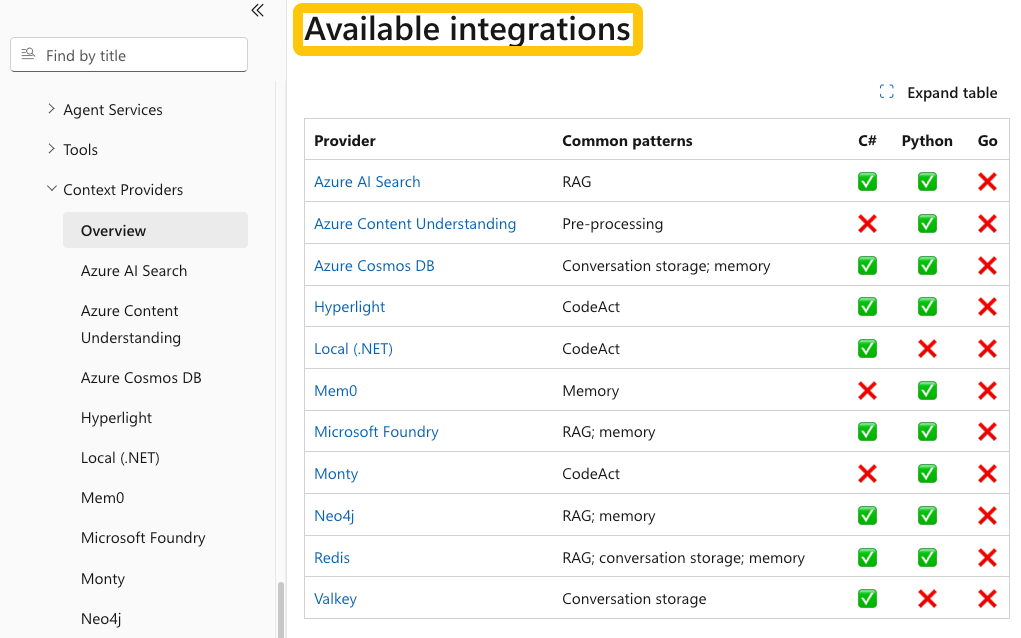Open Neo4j in the sidebar
Screen dimensions: 1021x638
coord(101,618)
